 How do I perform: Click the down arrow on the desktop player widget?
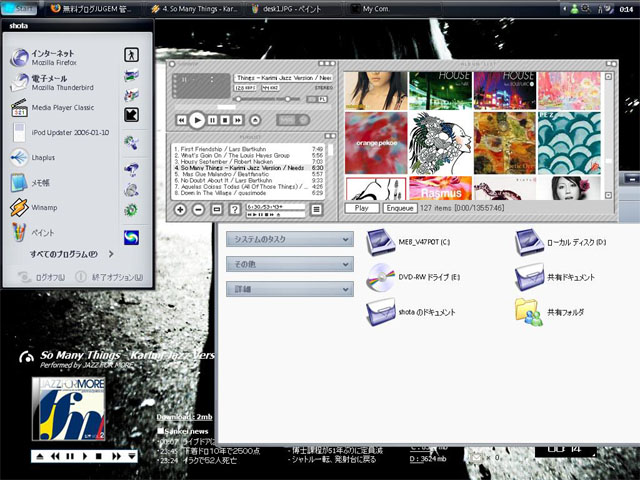click(131, 456)
